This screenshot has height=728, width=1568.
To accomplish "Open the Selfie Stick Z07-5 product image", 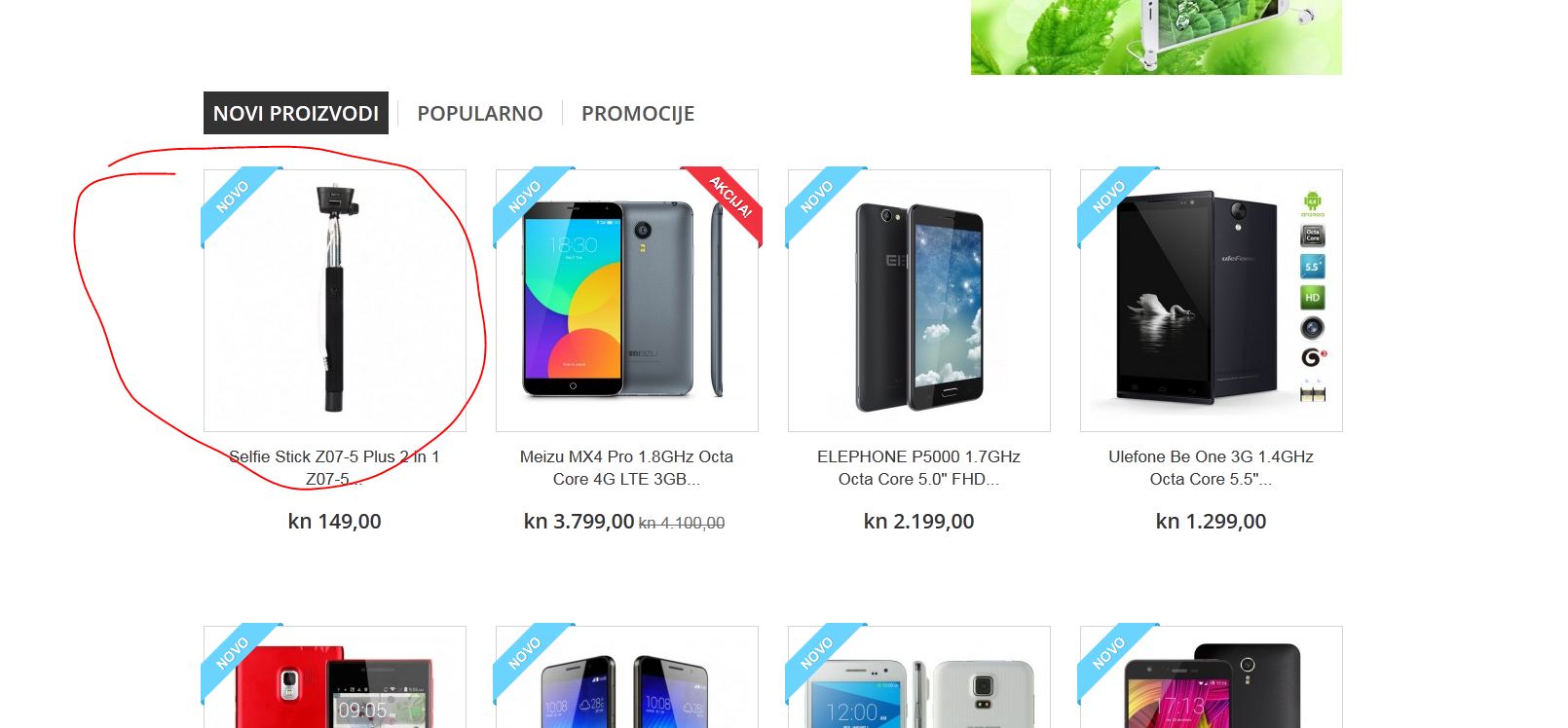I will (335, 301).
